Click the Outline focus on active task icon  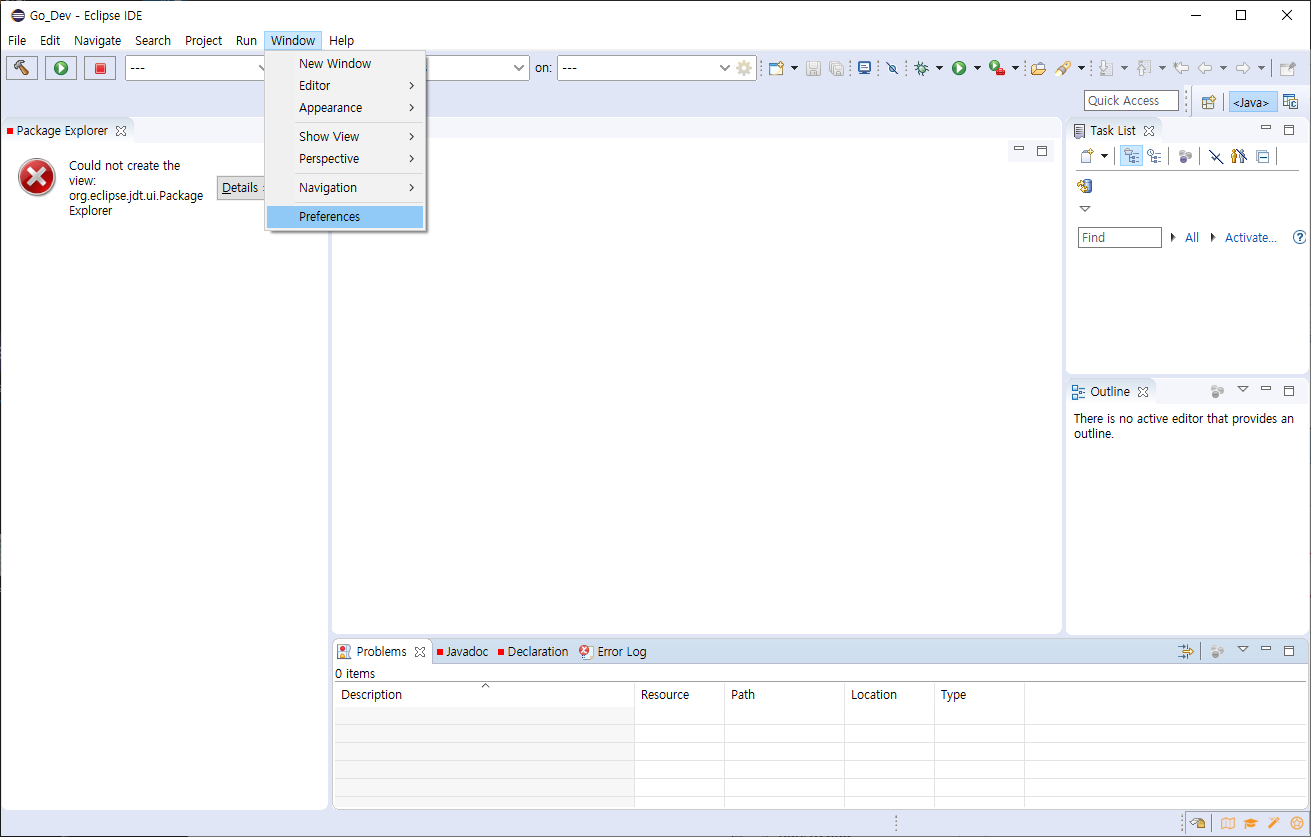point(1217,391)
